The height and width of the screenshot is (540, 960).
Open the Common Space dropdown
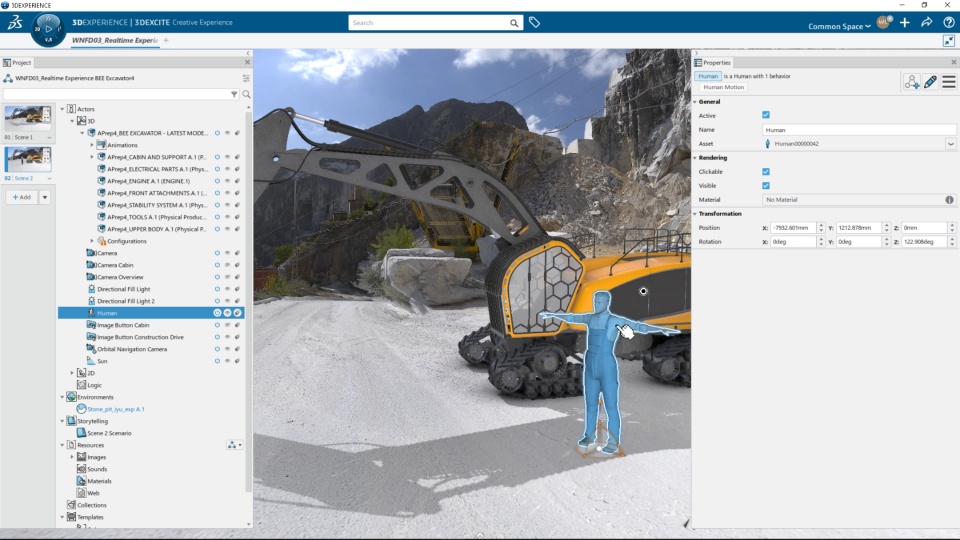(839, 26)
